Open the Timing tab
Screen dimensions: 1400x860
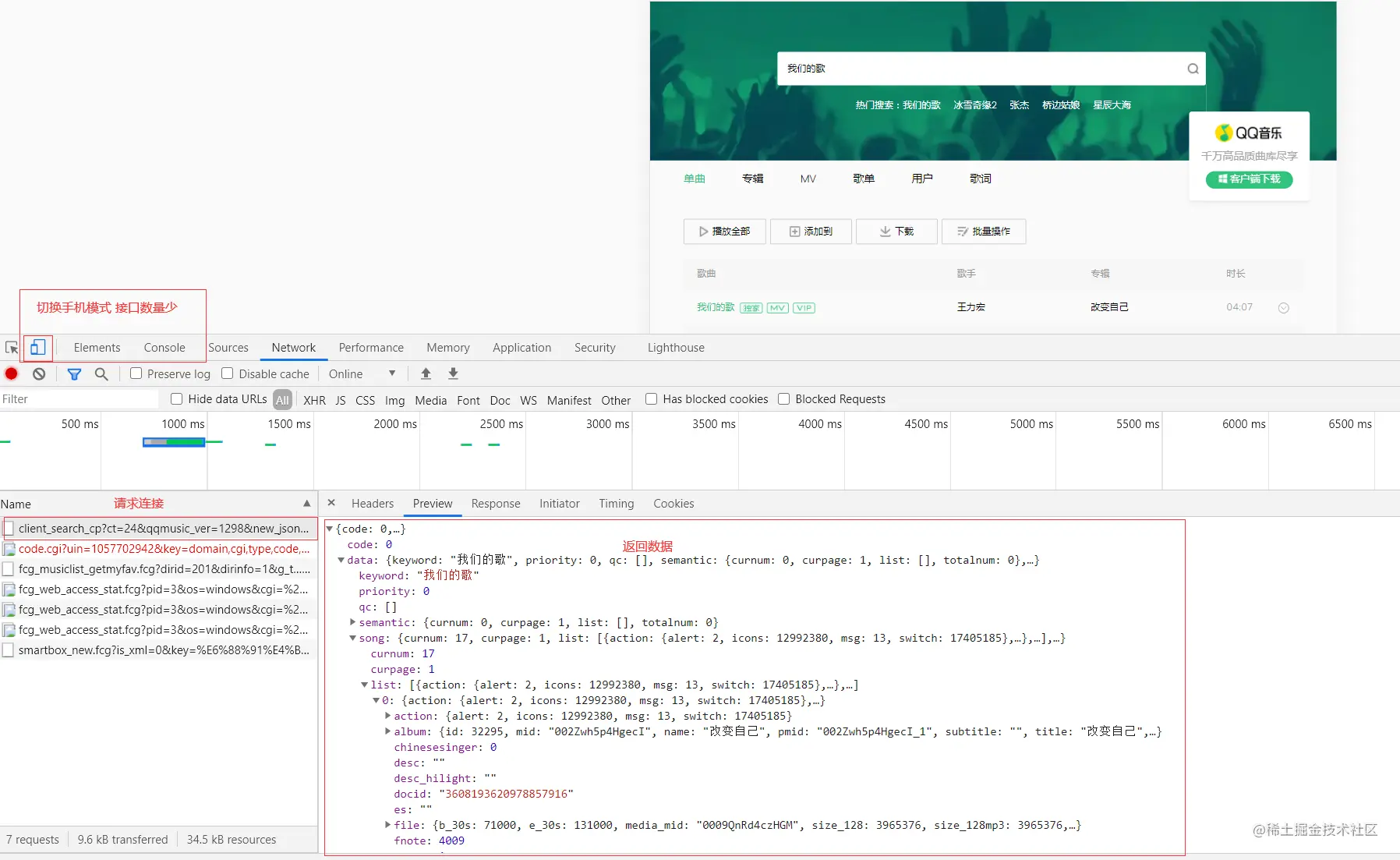click(617, 504)
